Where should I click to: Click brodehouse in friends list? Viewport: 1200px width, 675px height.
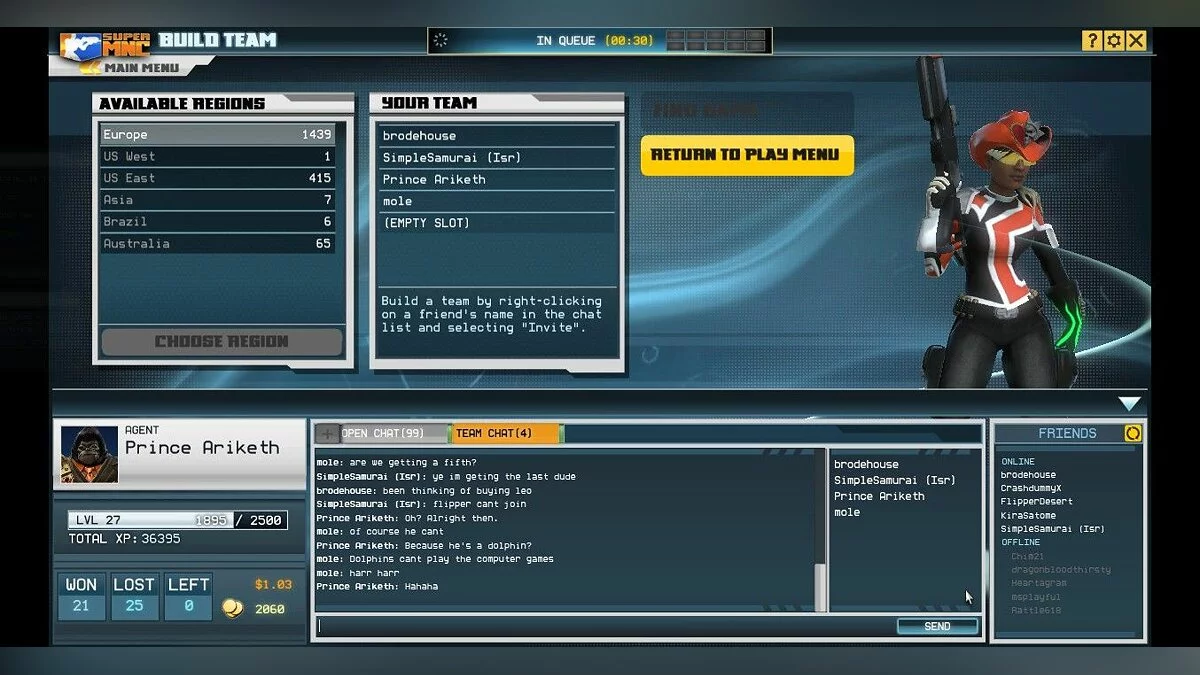[1028, 475]
